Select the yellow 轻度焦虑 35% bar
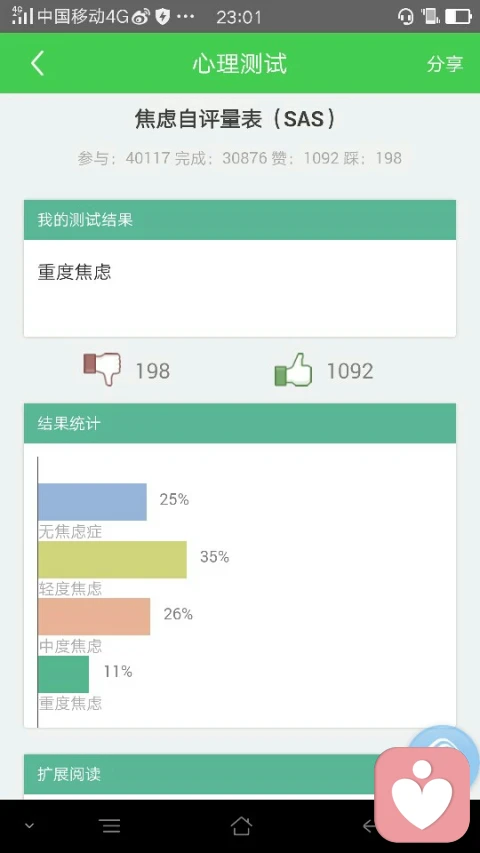The height and width of the screenshot is (853, 480). pos(112,559)
